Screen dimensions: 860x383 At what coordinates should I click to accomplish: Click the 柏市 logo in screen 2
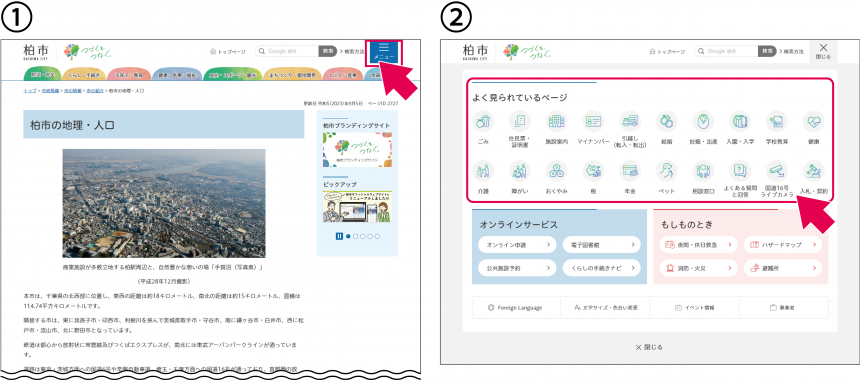[476, 52]
